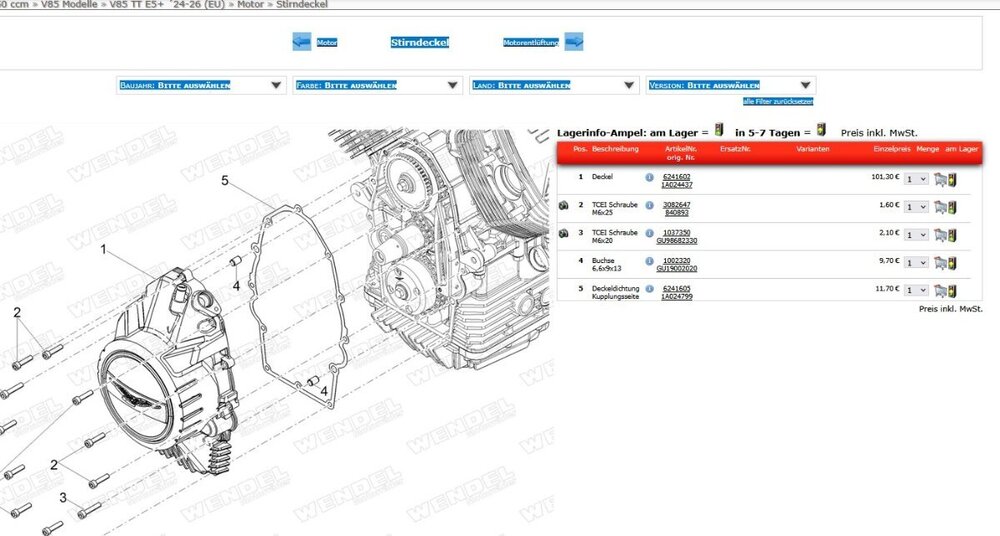Click stock traffic light in Deckeldichtung row

click(952, 291)
